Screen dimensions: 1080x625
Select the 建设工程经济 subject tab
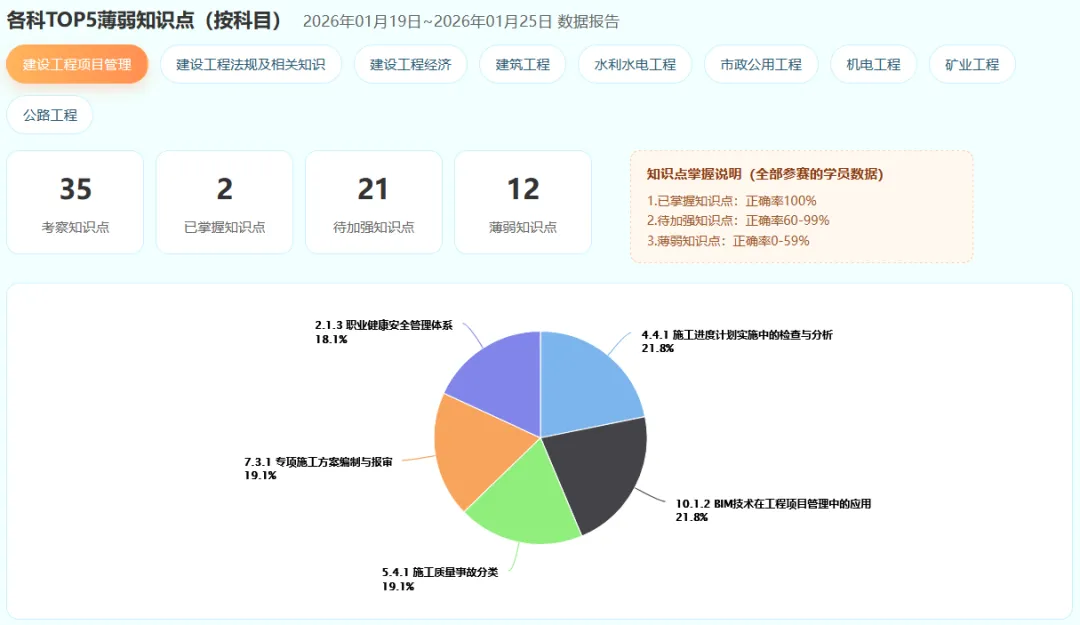pos(410,63)
